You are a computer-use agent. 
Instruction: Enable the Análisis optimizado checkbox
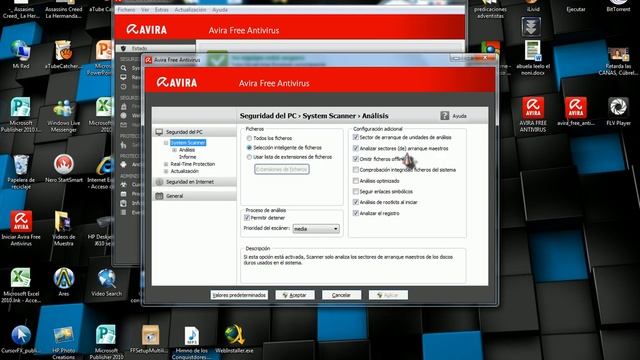pyautogui.click(x=356, y=181)
